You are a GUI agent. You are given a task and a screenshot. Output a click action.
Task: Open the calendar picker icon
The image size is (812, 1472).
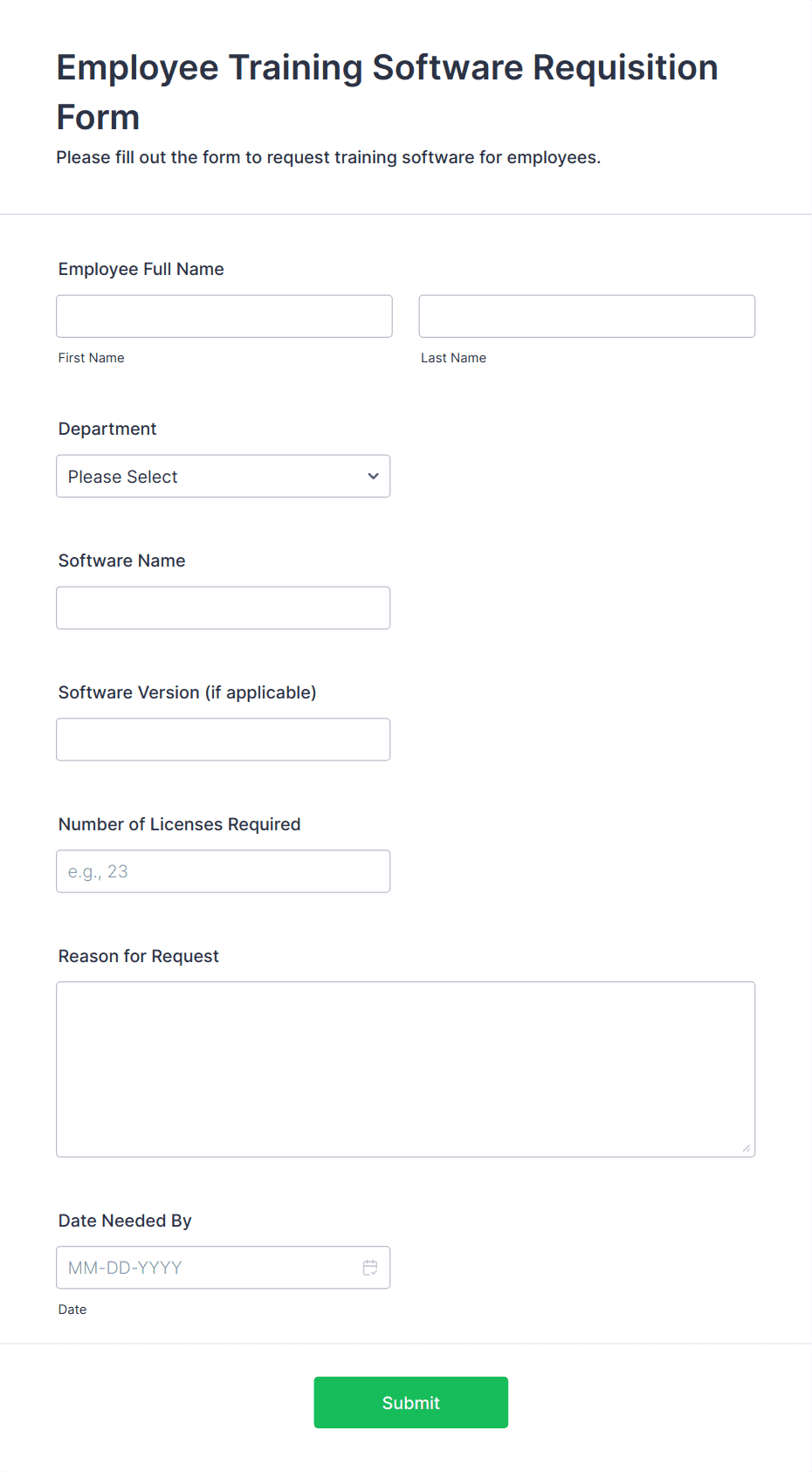370,1268
